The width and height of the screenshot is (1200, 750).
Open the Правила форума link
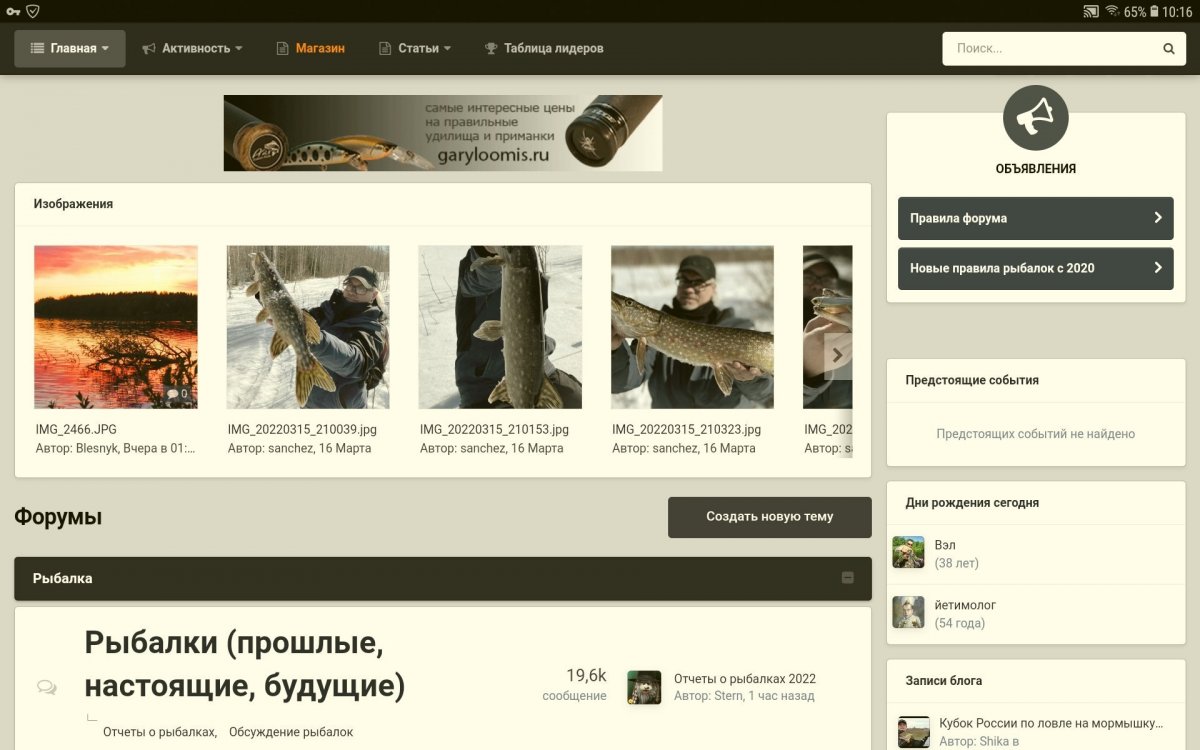[x=1035, y=218]
